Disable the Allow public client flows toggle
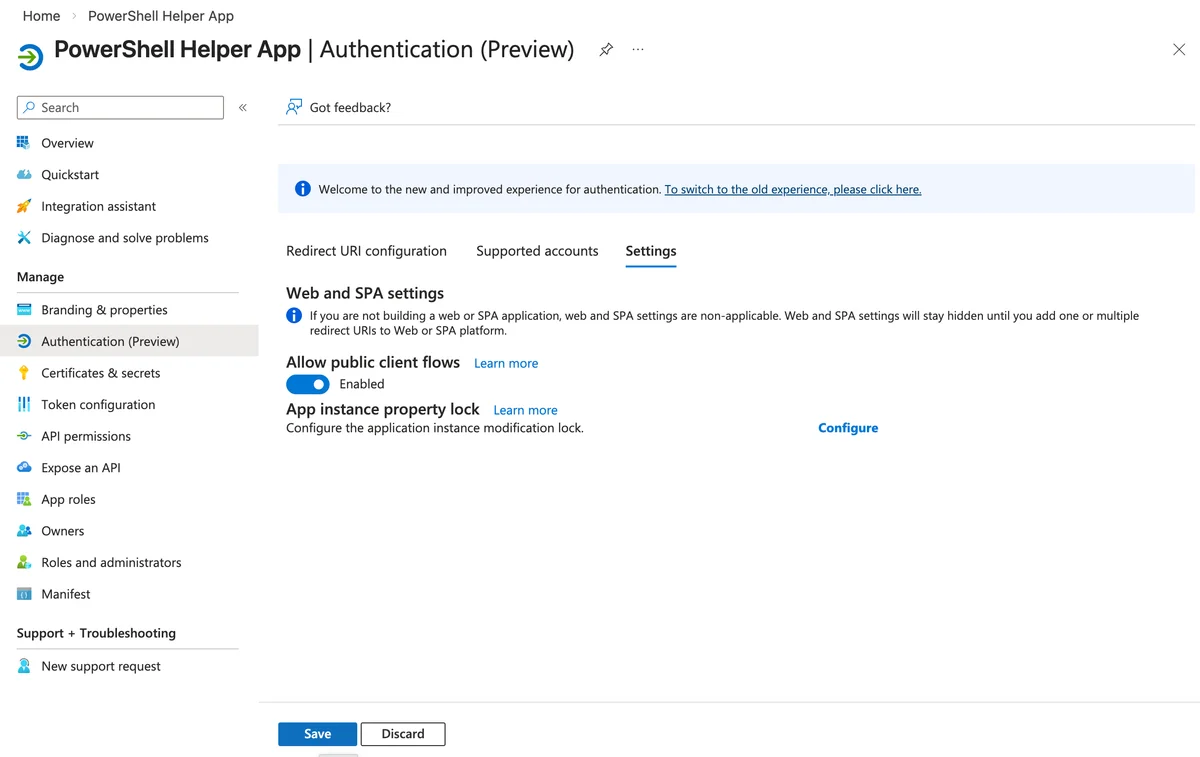 pyautogui.click(x=308, y=384)
